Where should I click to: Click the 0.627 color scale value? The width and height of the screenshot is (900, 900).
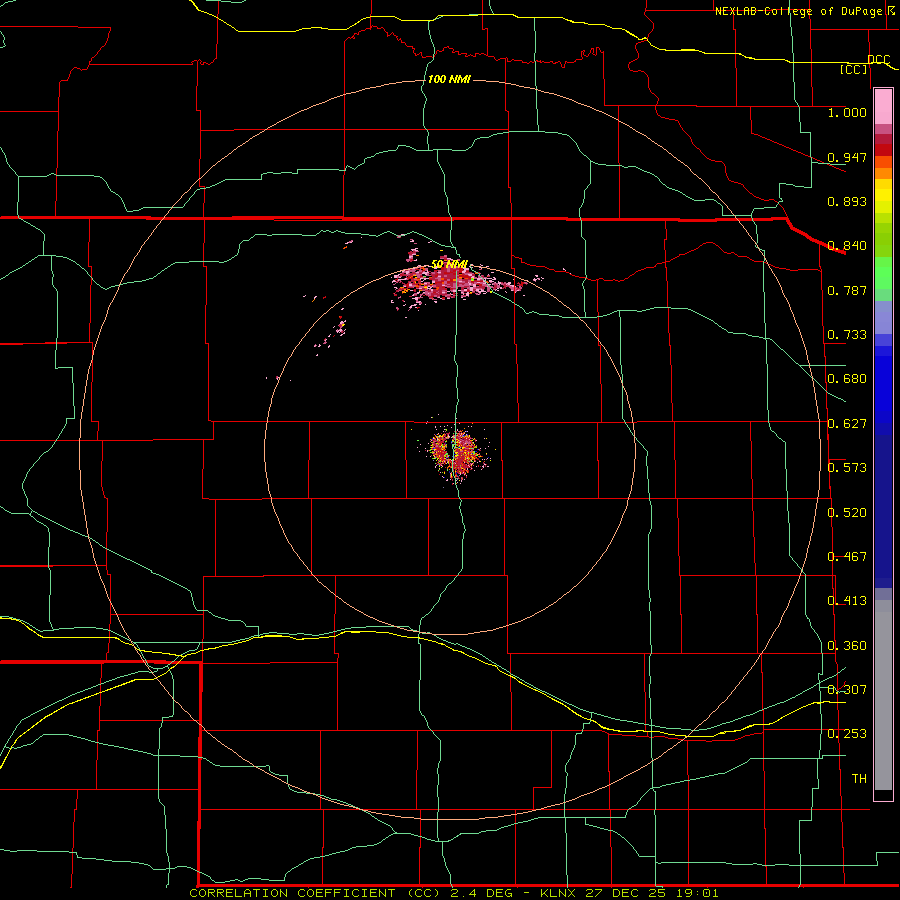click(x=847, y=424)
